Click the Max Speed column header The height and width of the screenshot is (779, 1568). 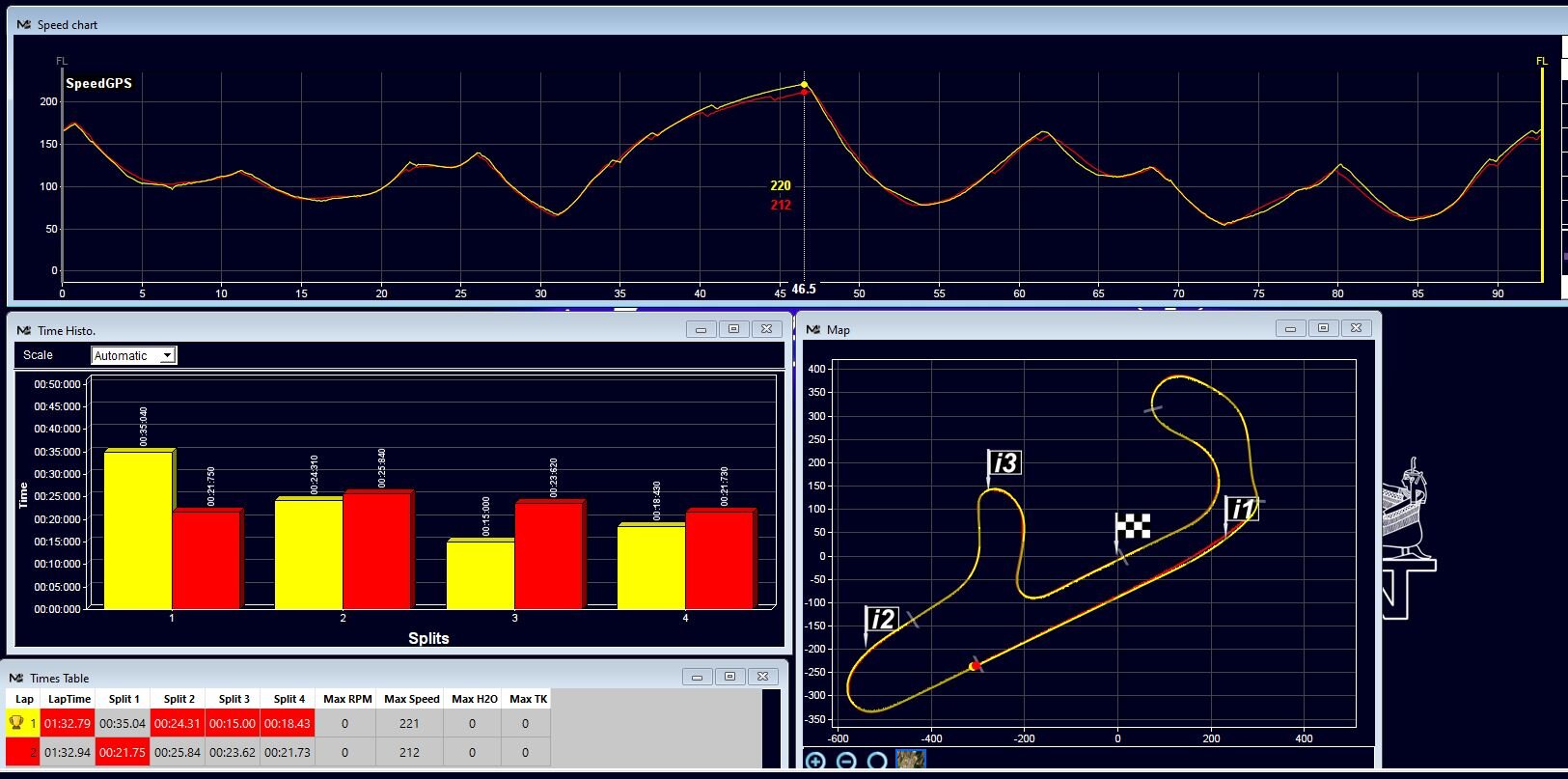pyautogui.click(x=411, y=699)
